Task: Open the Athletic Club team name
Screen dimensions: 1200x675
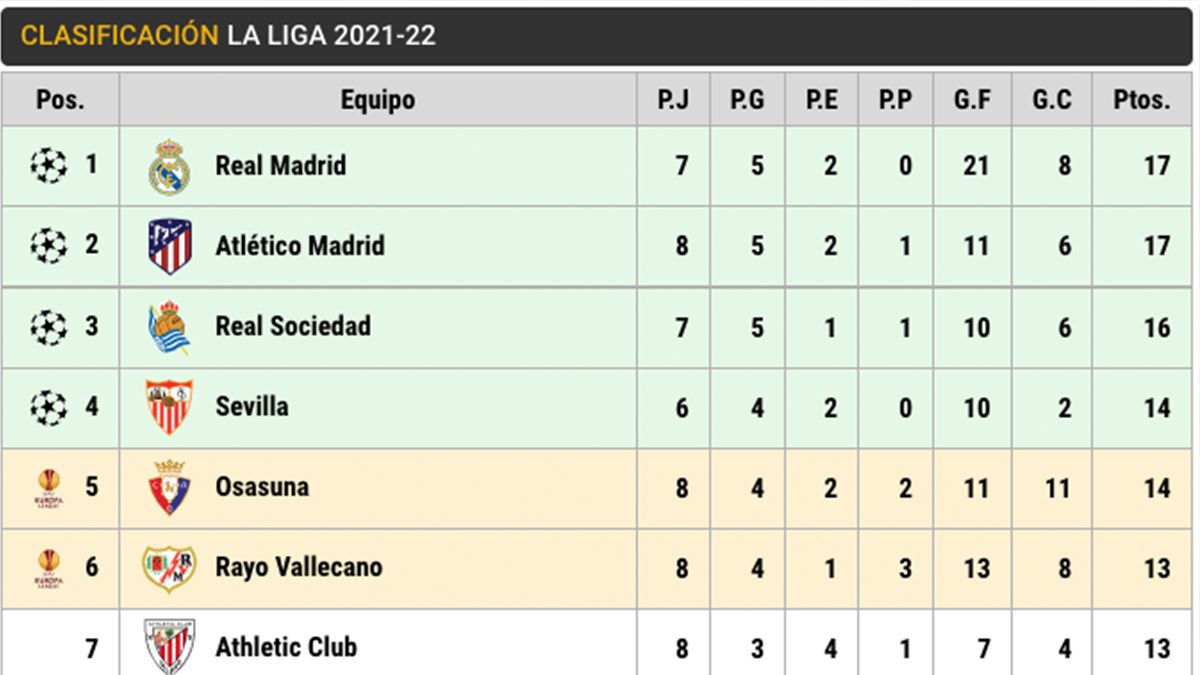Action: [286, 648]
